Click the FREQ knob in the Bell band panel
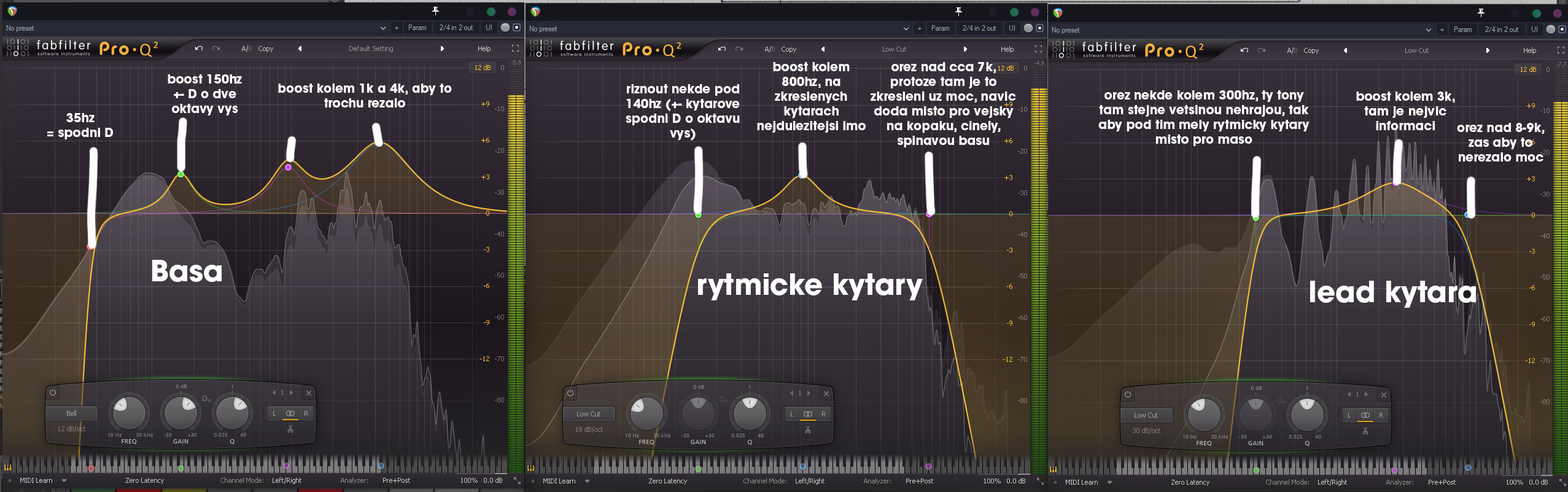 pyautogui.click(x=128, y=413)
